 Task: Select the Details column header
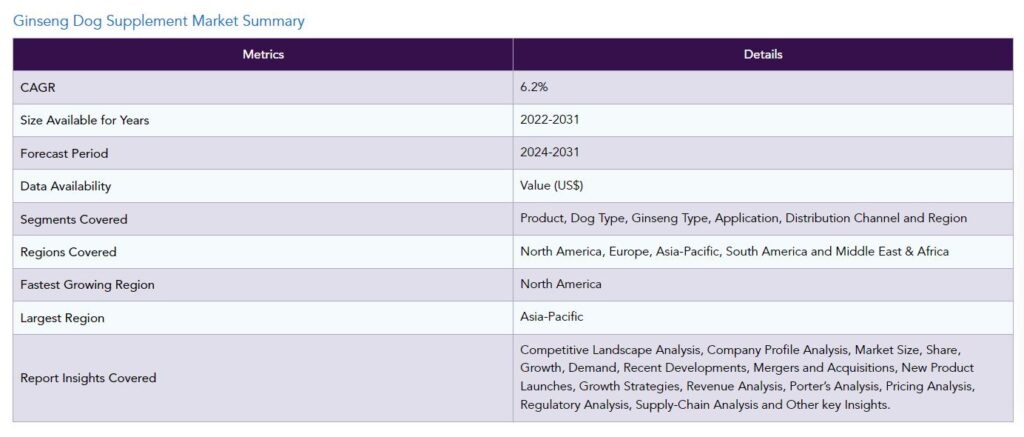(x=763, y=54)
